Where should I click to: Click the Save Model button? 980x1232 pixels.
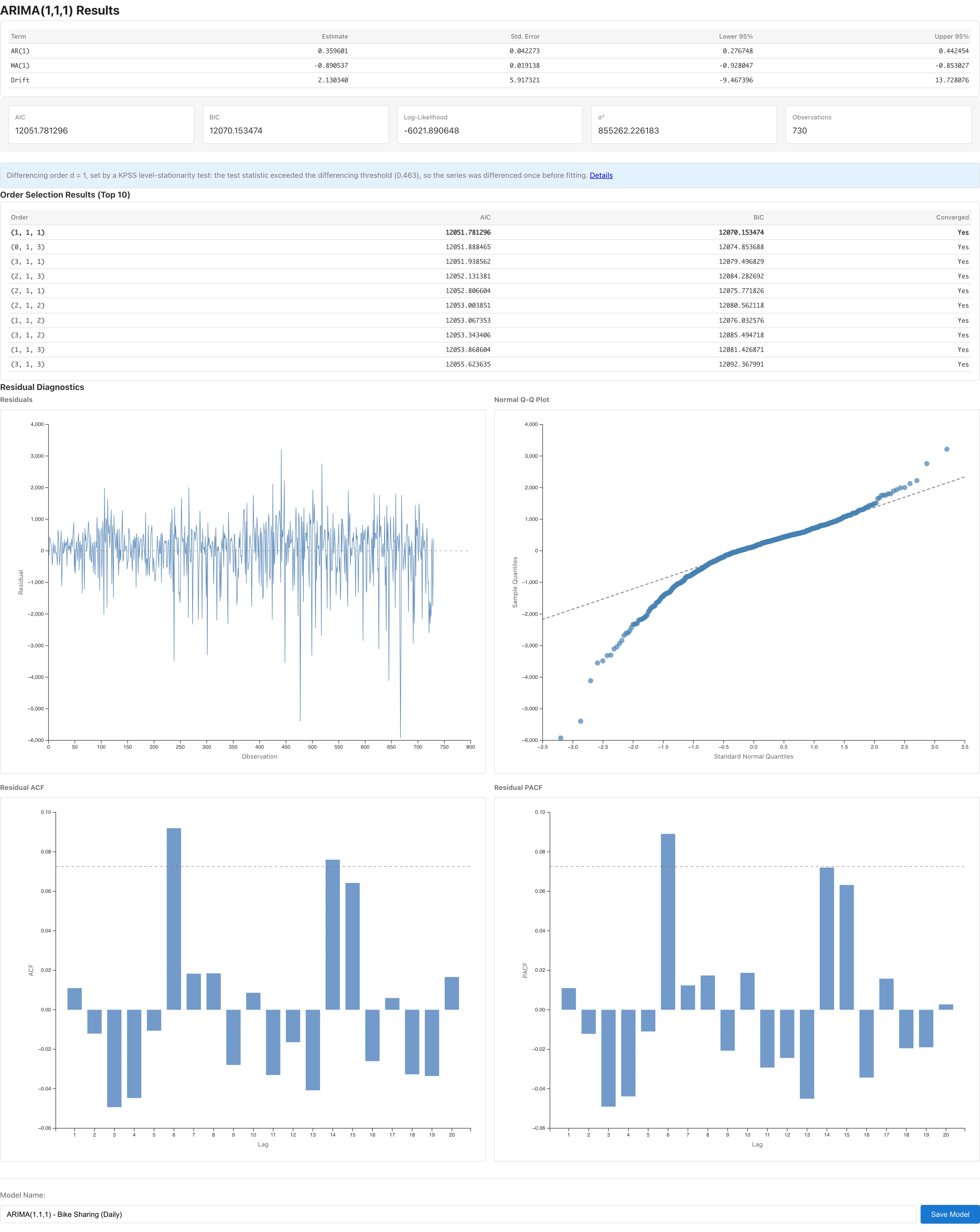pyautogui.click(x=950, y=1214)
